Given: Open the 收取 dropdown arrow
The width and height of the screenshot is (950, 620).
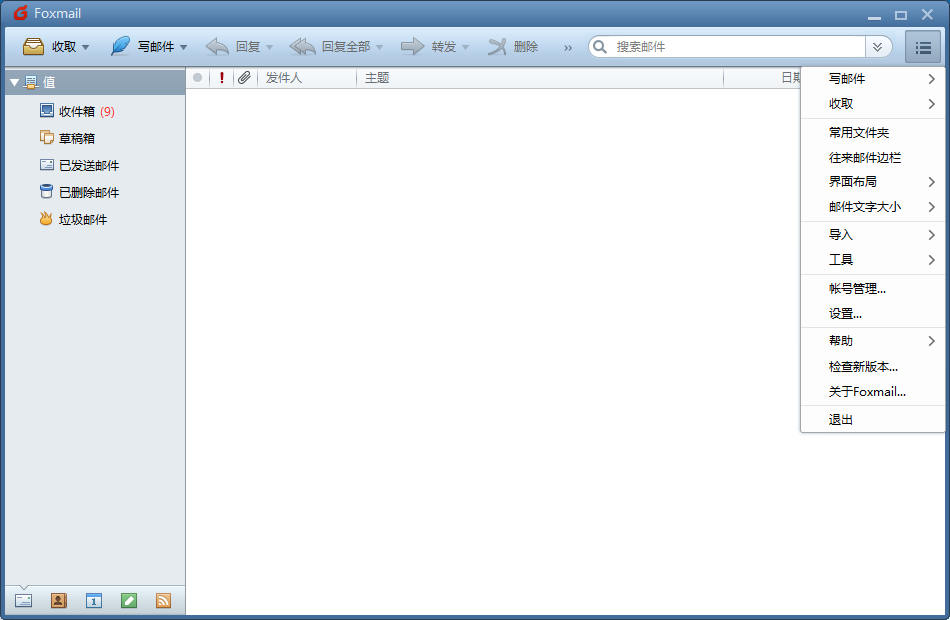Looking at the screenshot, I should (x=85, y=47).
